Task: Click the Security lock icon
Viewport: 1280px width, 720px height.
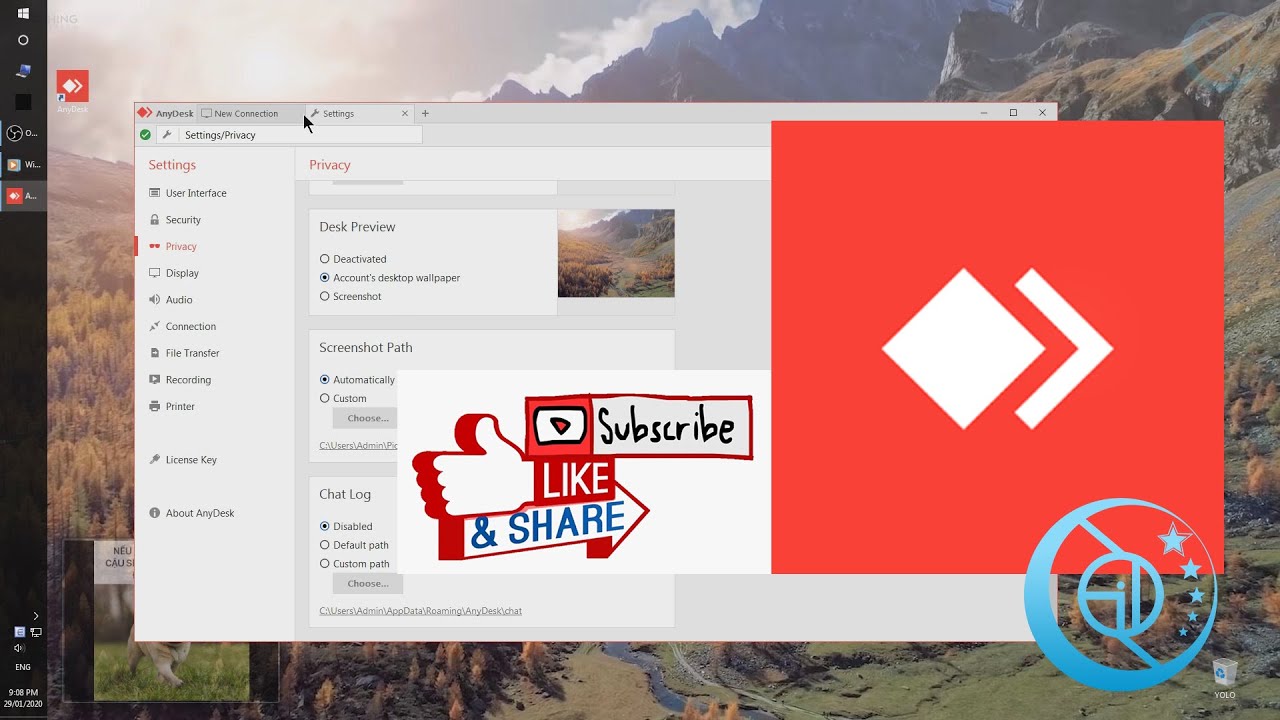Action: [155, 219]
